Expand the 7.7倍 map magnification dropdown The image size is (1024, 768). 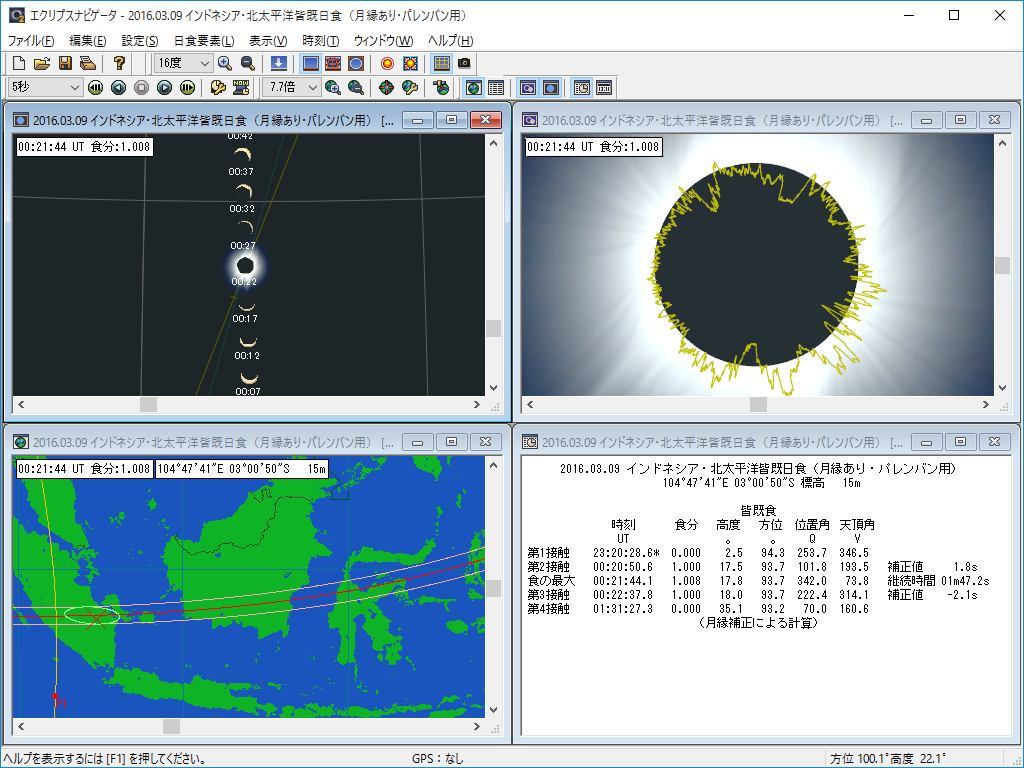point(312,88)
